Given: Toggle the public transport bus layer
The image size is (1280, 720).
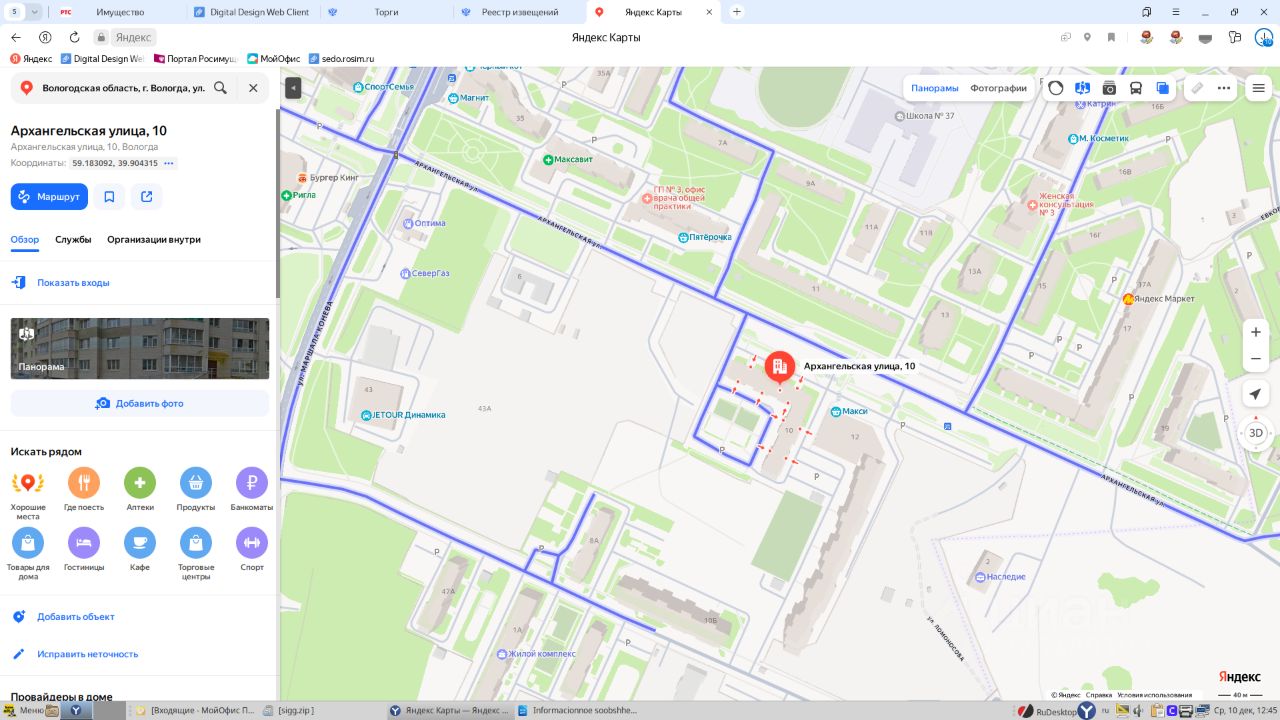Looking at the screenshot, I should [x=1136, y=88].
